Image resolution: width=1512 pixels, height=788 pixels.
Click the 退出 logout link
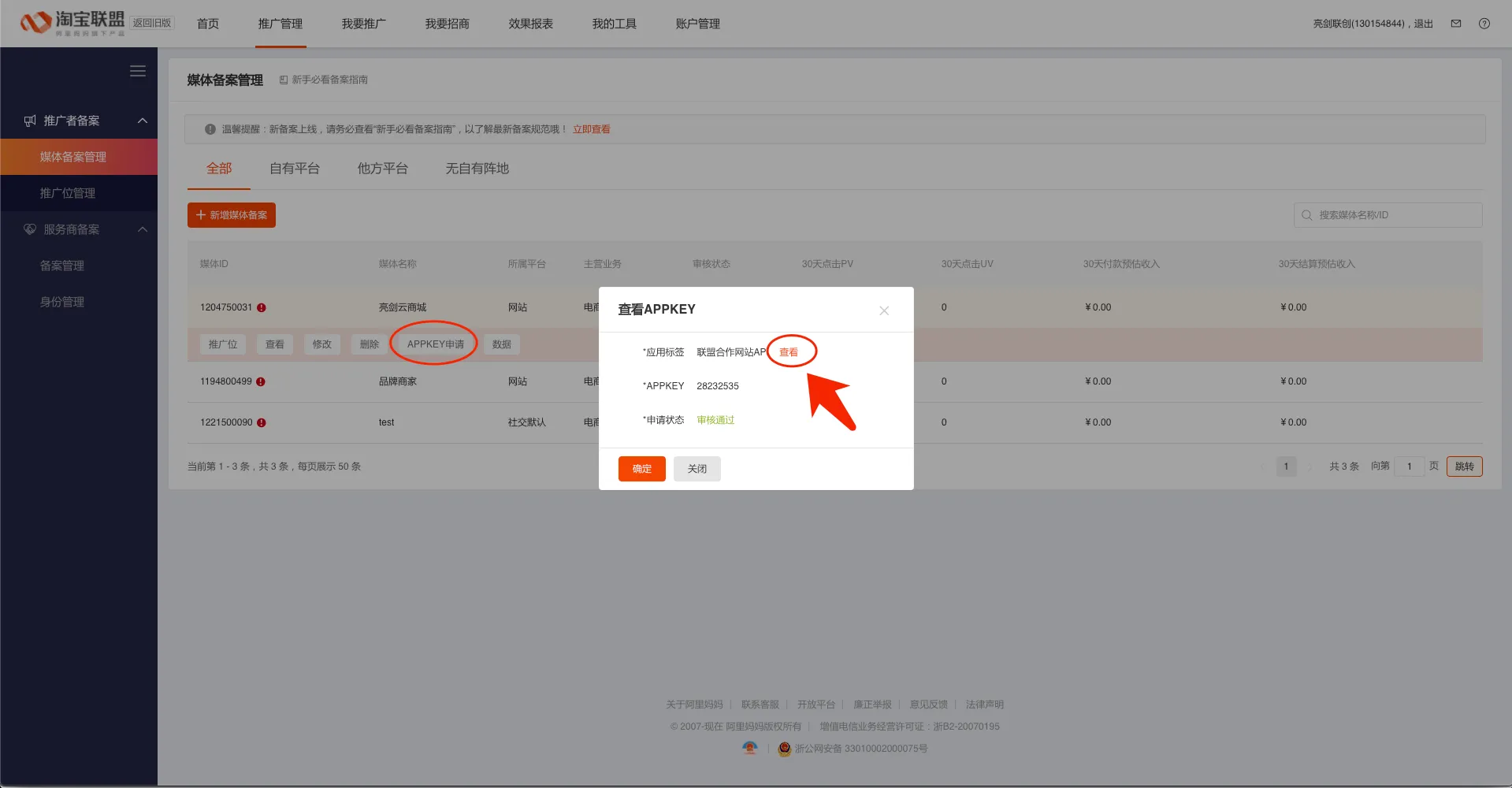click(1424, 24)
